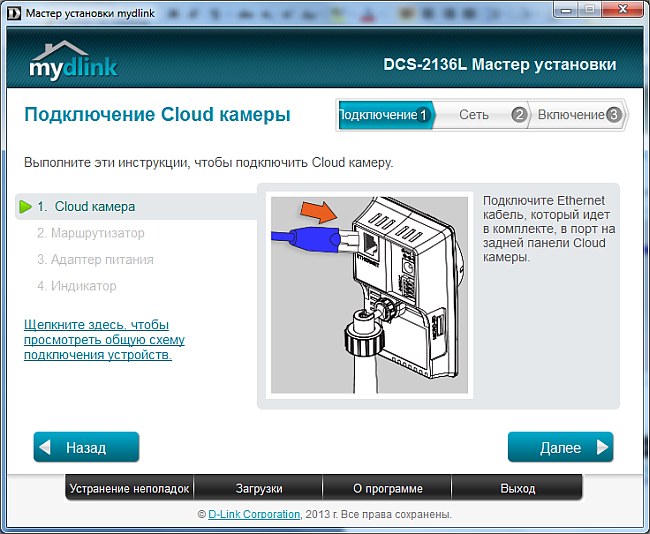
Task: Click the green arrow beside Cloud камера
Action: [x=25, y=207]
